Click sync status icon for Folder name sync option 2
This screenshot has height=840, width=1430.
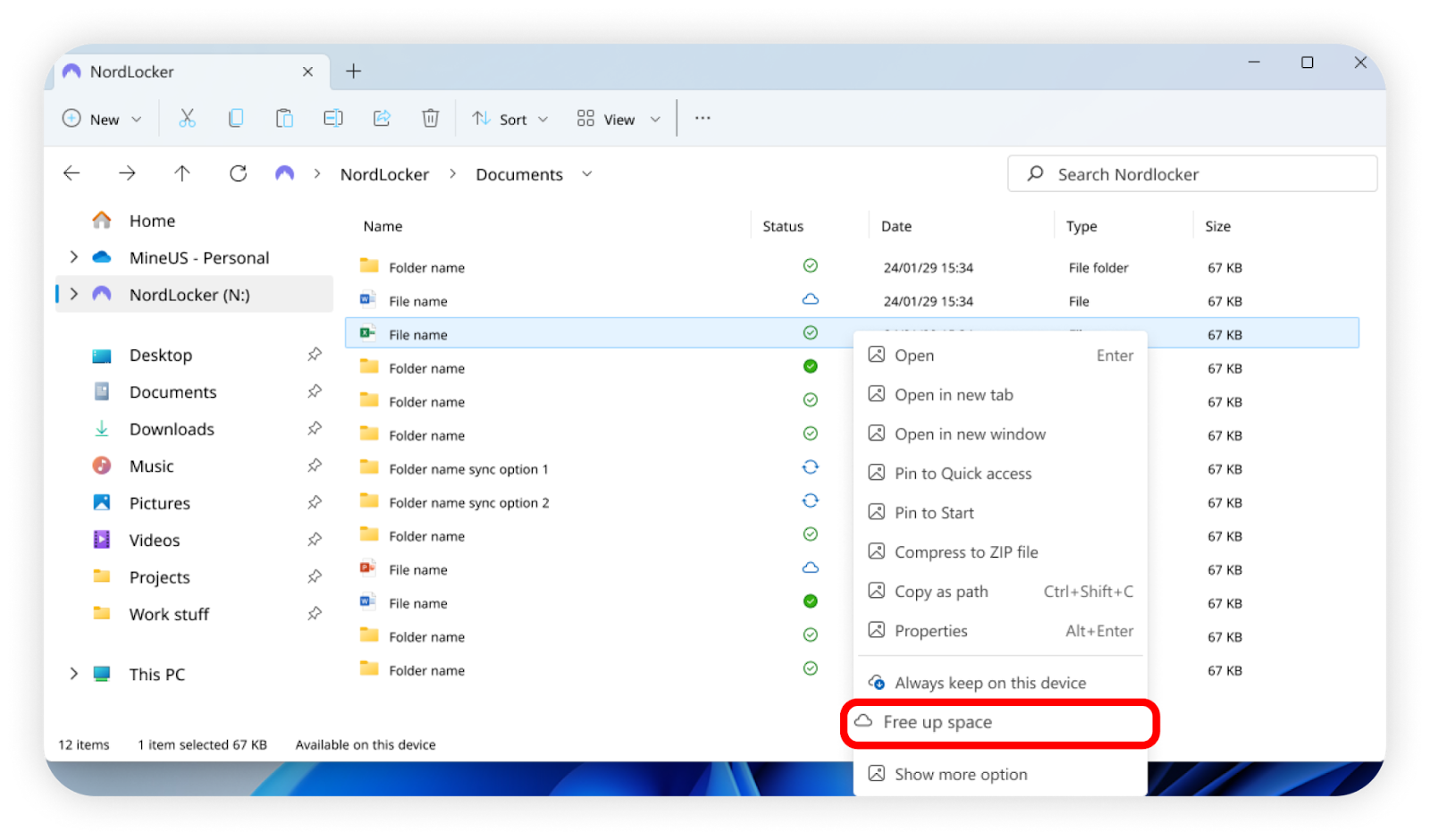click(x=810, y=500)
